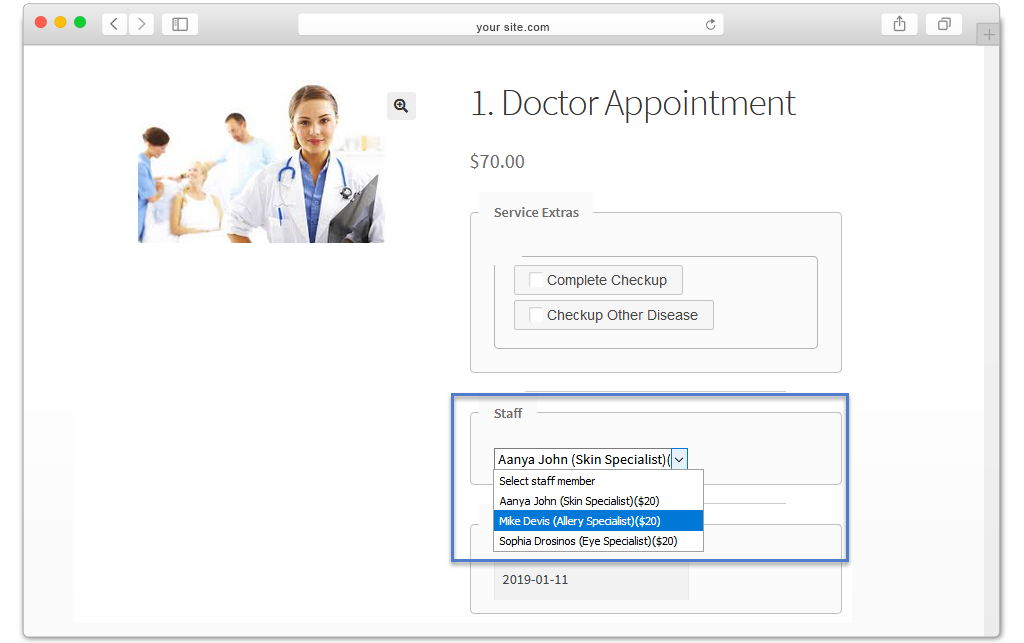
Task: Show all tabs overview icon
Action: [x=944, y=24]
